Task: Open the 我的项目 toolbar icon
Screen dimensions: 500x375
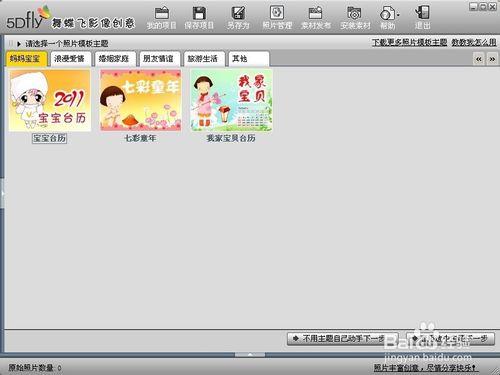Action: (x=162, y=14)
